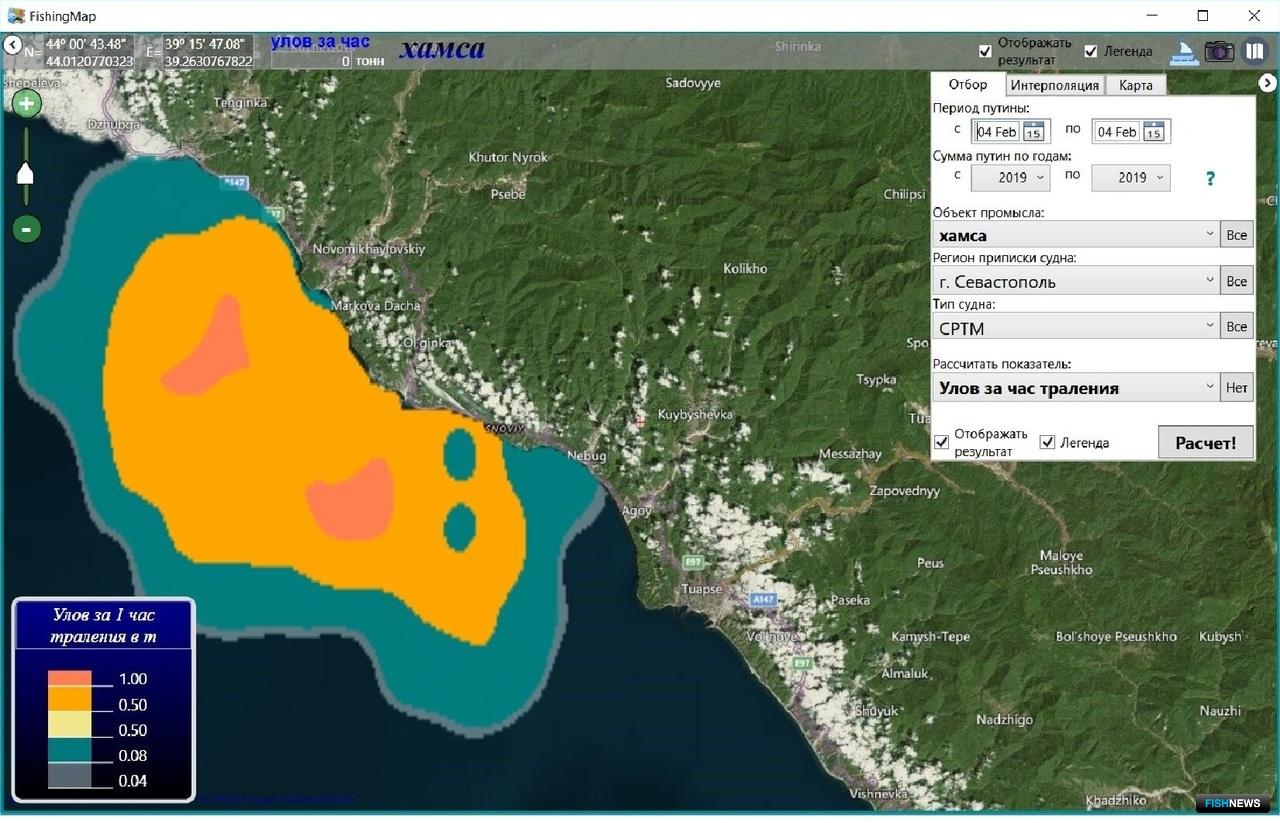Open the end date calendar picker
The height and width of the screenshot is (823, 1280).
pos(1153,131)
